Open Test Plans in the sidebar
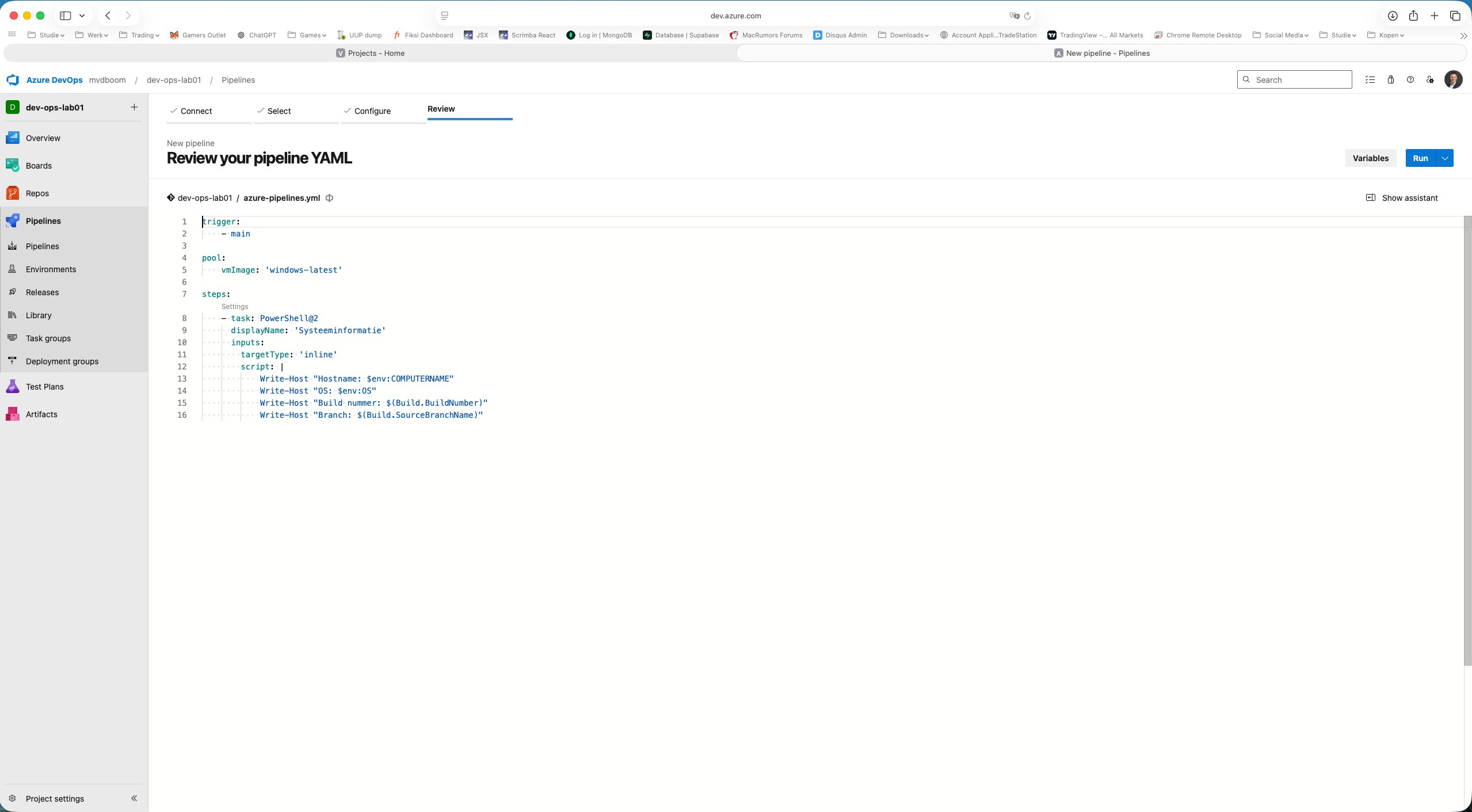 45,386
